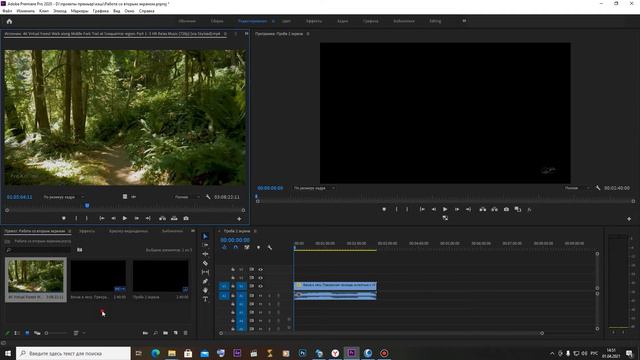Viewport: 640px width, 360px height.
Task: Toggle Linked Selection in timeline
Action: (247, 247)
